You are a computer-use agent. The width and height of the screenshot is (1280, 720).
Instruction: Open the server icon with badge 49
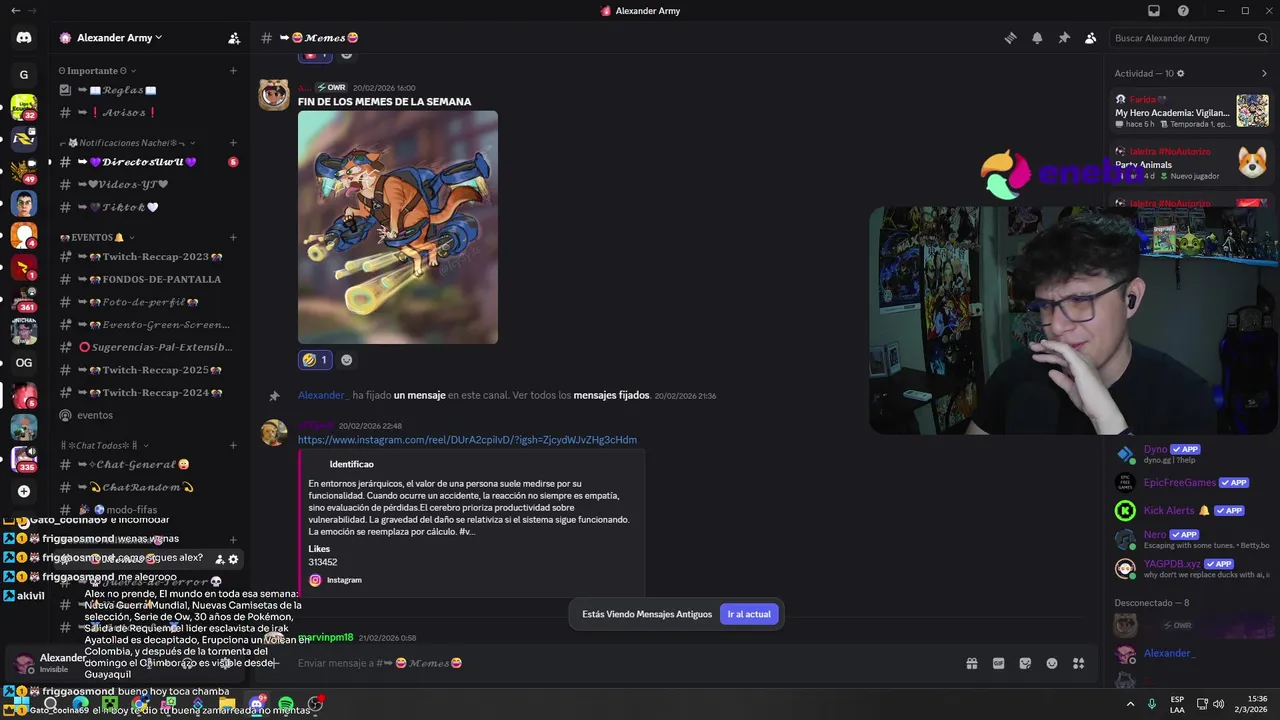(x=24, y=172)
